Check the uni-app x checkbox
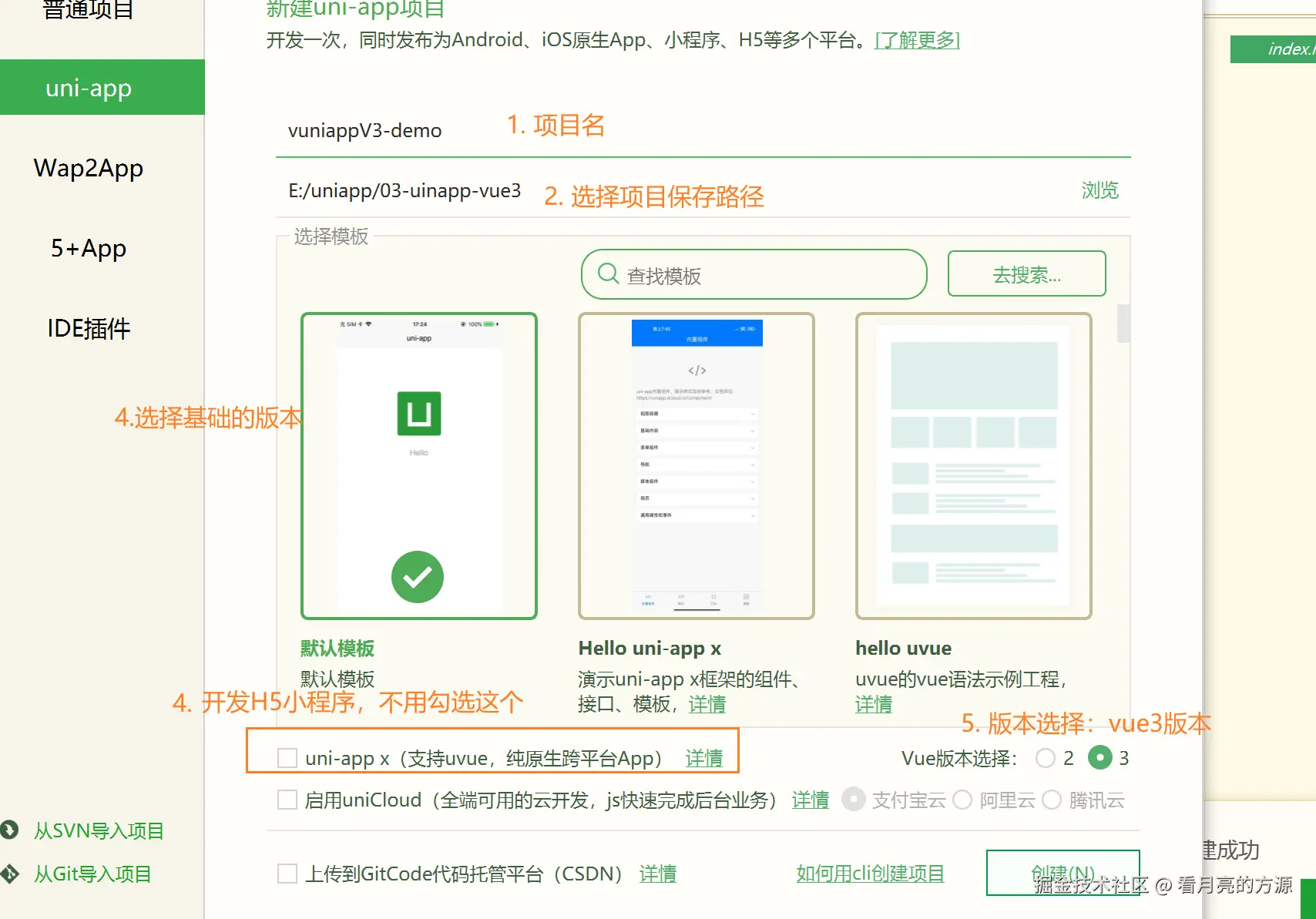Viewport: 1316px width, 919px height. (287, 758)
